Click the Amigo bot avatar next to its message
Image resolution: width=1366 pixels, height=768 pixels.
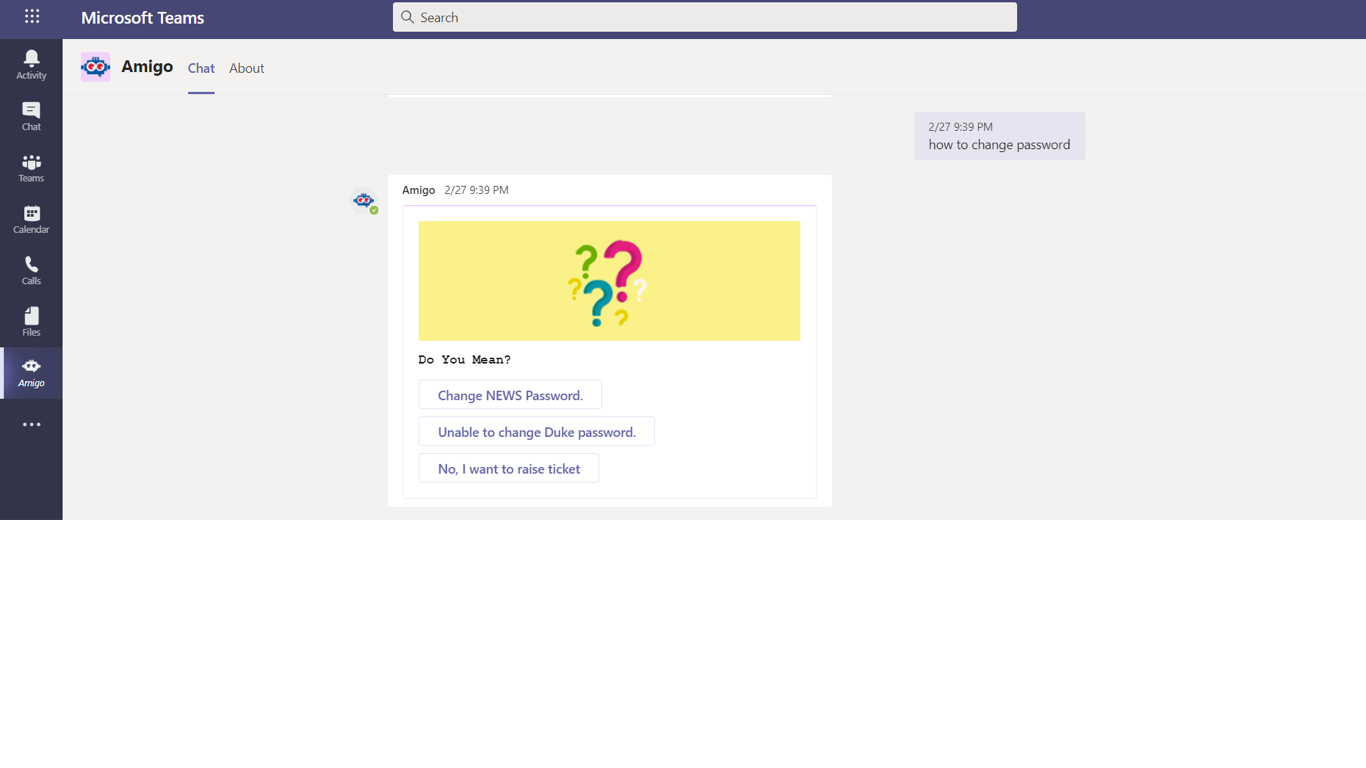[x=364, y=201]
